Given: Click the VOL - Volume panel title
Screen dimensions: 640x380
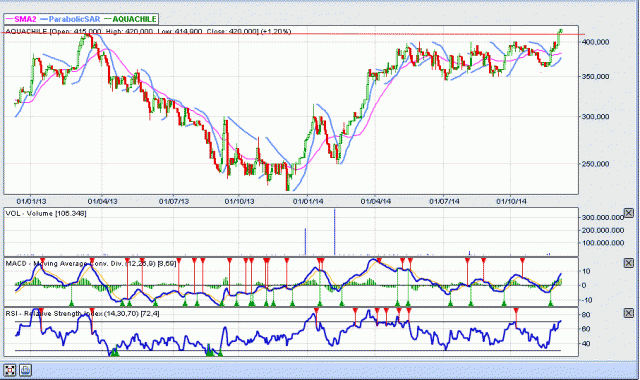Looking at the screenshot, I should 46,213.
